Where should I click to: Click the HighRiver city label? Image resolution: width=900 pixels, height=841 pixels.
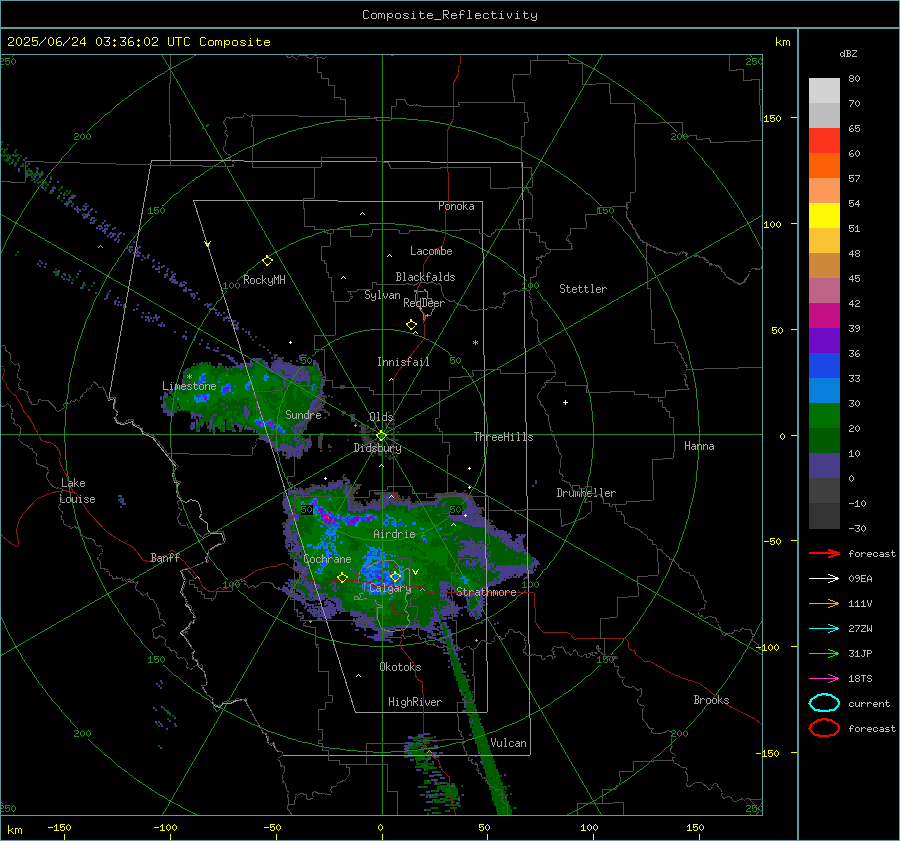[415, 702]
